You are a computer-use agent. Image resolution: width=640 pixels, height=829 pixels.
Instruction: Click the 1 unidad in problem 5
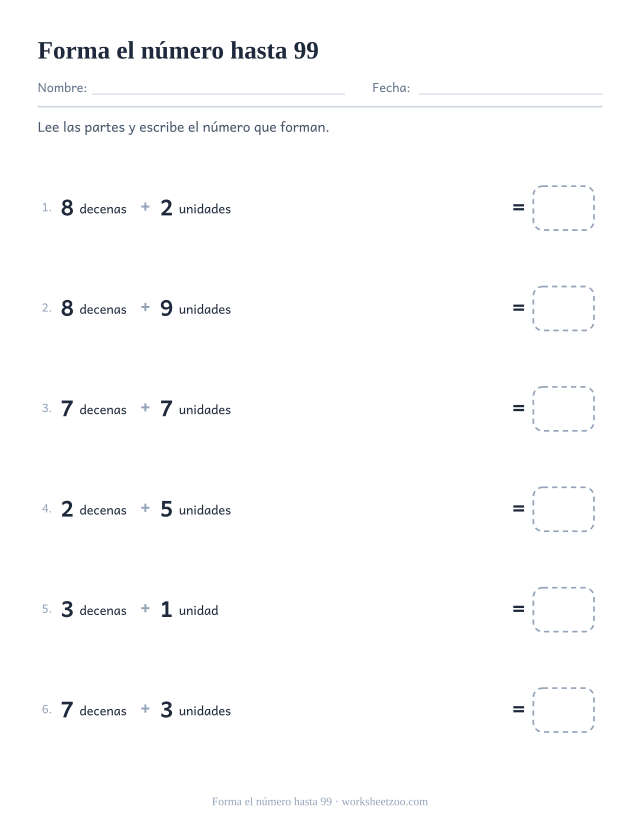tap(189, 610)
